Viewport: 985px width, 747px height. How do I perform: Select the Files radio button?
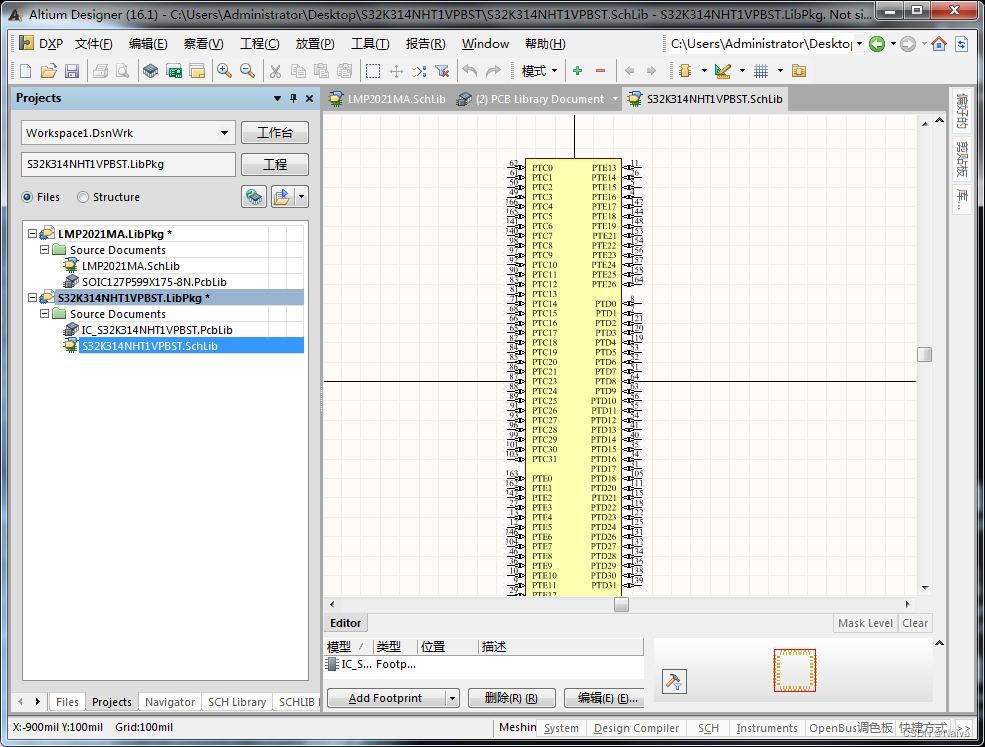pos(27,197)
